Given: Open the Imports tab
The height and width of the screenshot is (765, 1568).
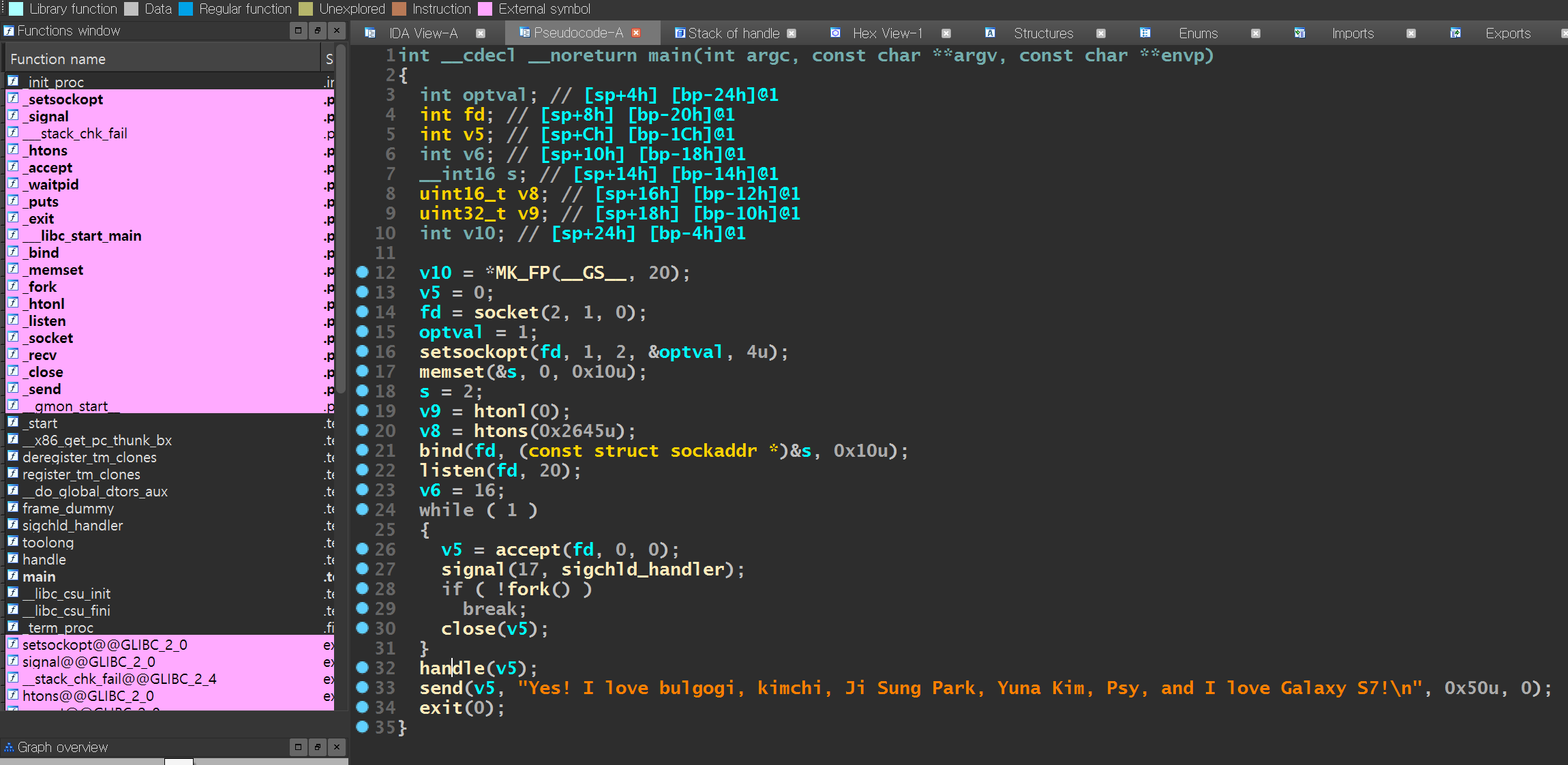Looking at the screenshot, I should click(1353, 33).
